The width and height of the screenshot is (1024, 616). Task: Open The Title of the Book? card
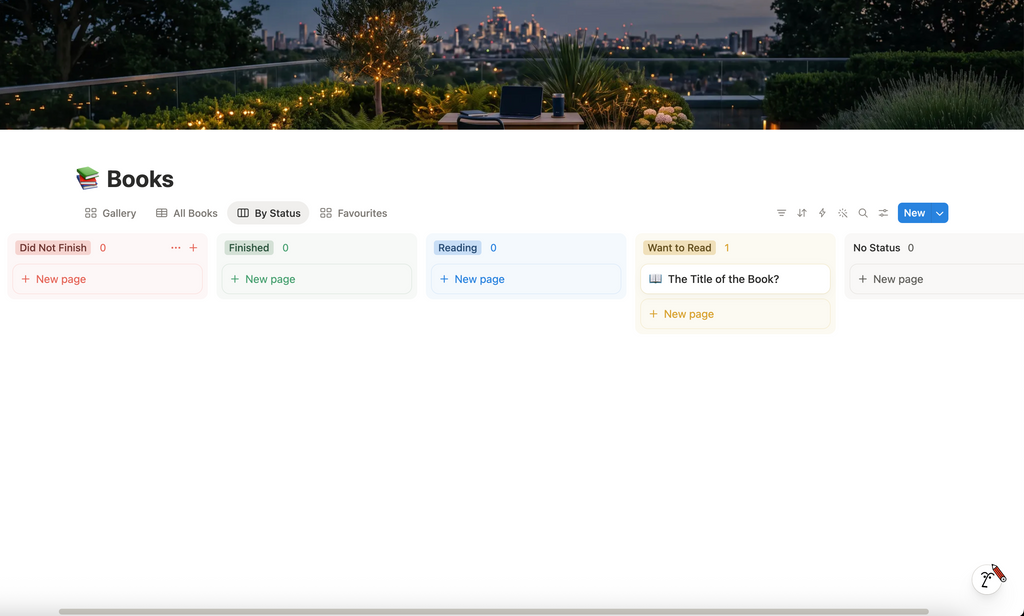pos(735,279)
